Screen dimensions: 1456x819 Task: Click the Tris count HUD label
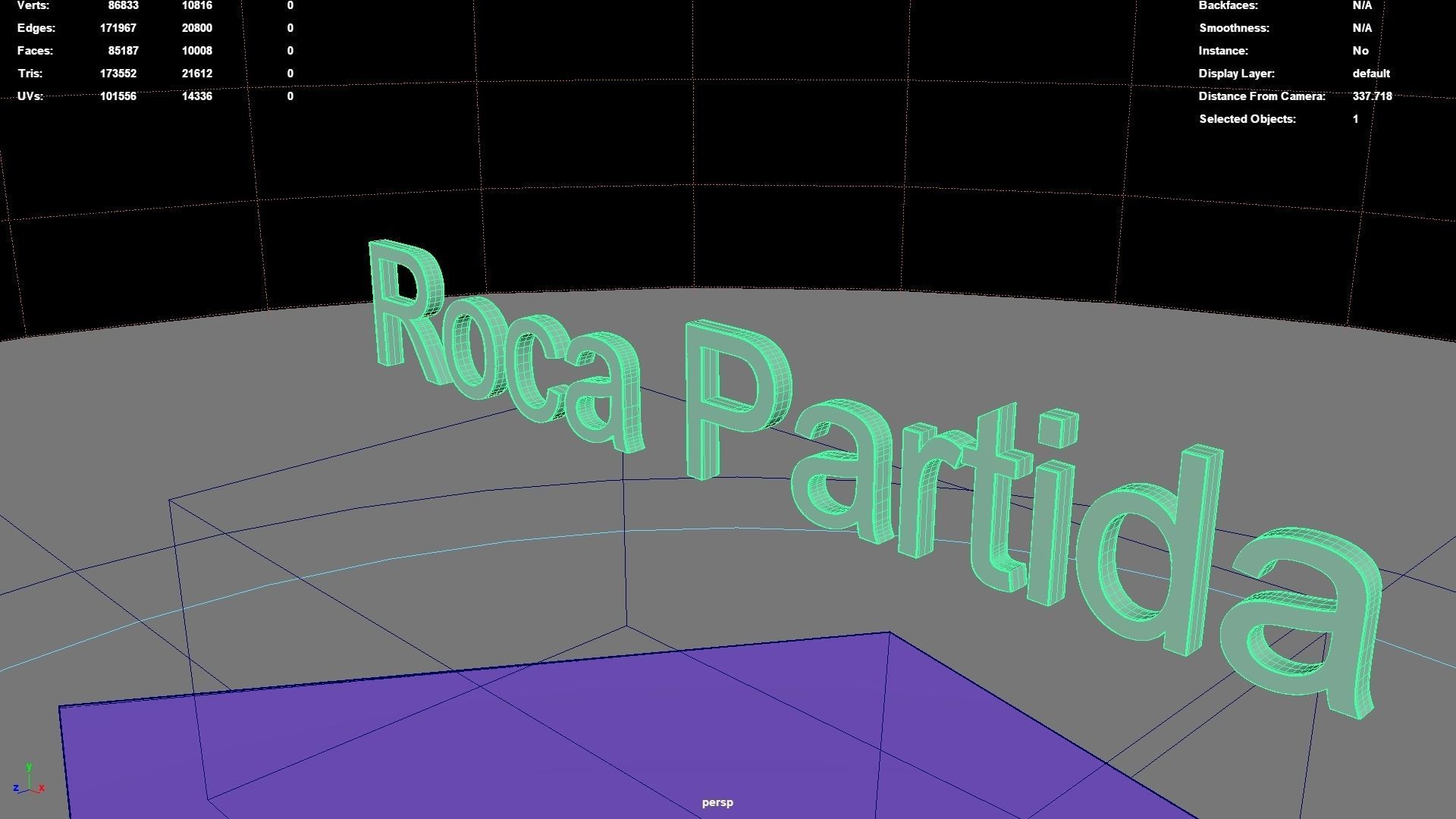[x=30, y=74]
